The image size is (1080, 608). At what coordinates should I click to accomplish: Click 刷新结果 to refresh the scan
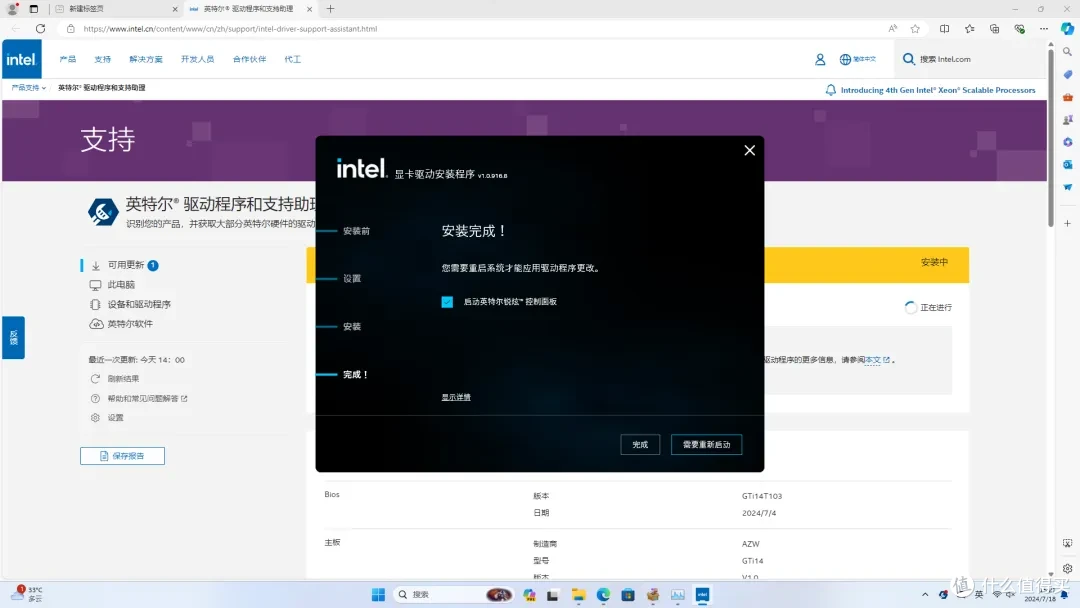pos(123,379)
